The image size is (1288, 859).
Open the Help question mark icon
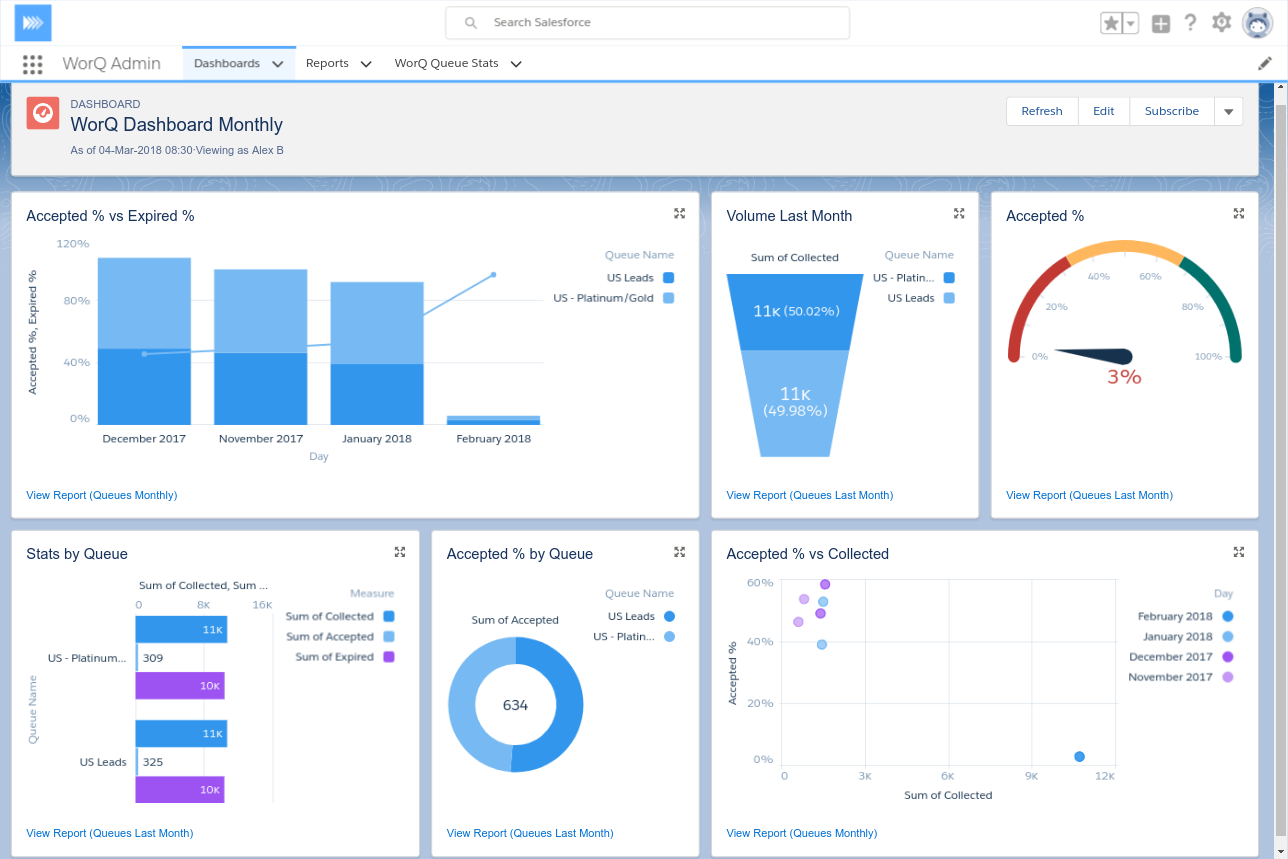pos(1190,23)
